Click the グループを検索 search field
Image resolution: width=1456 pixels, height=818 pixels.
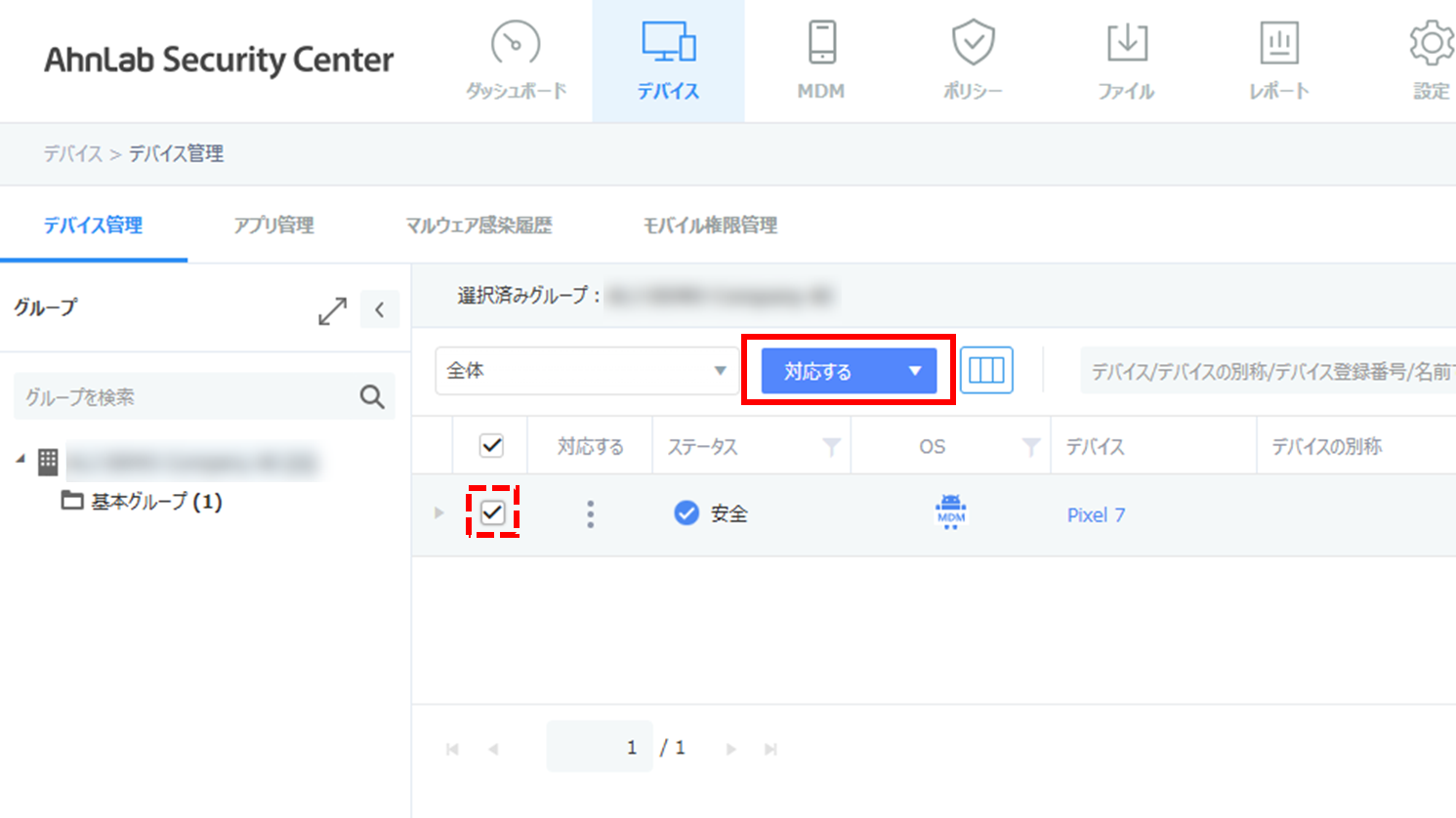pos(187,396)
